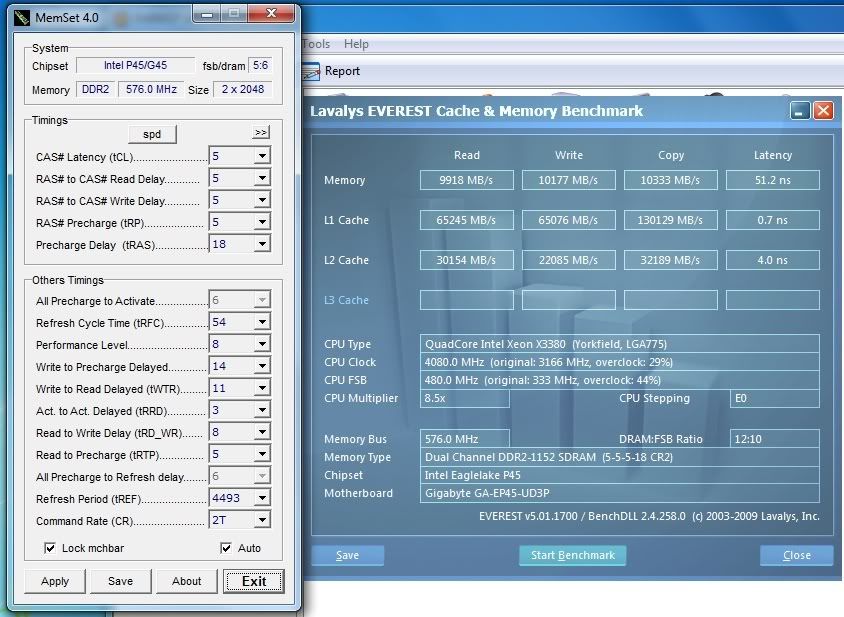Minimize the MemSet 4.0 window

click(207, 15)
